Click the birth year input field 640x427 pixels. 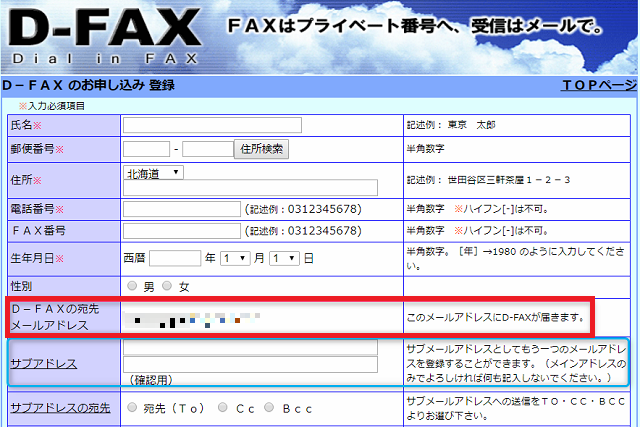point(175,258)
